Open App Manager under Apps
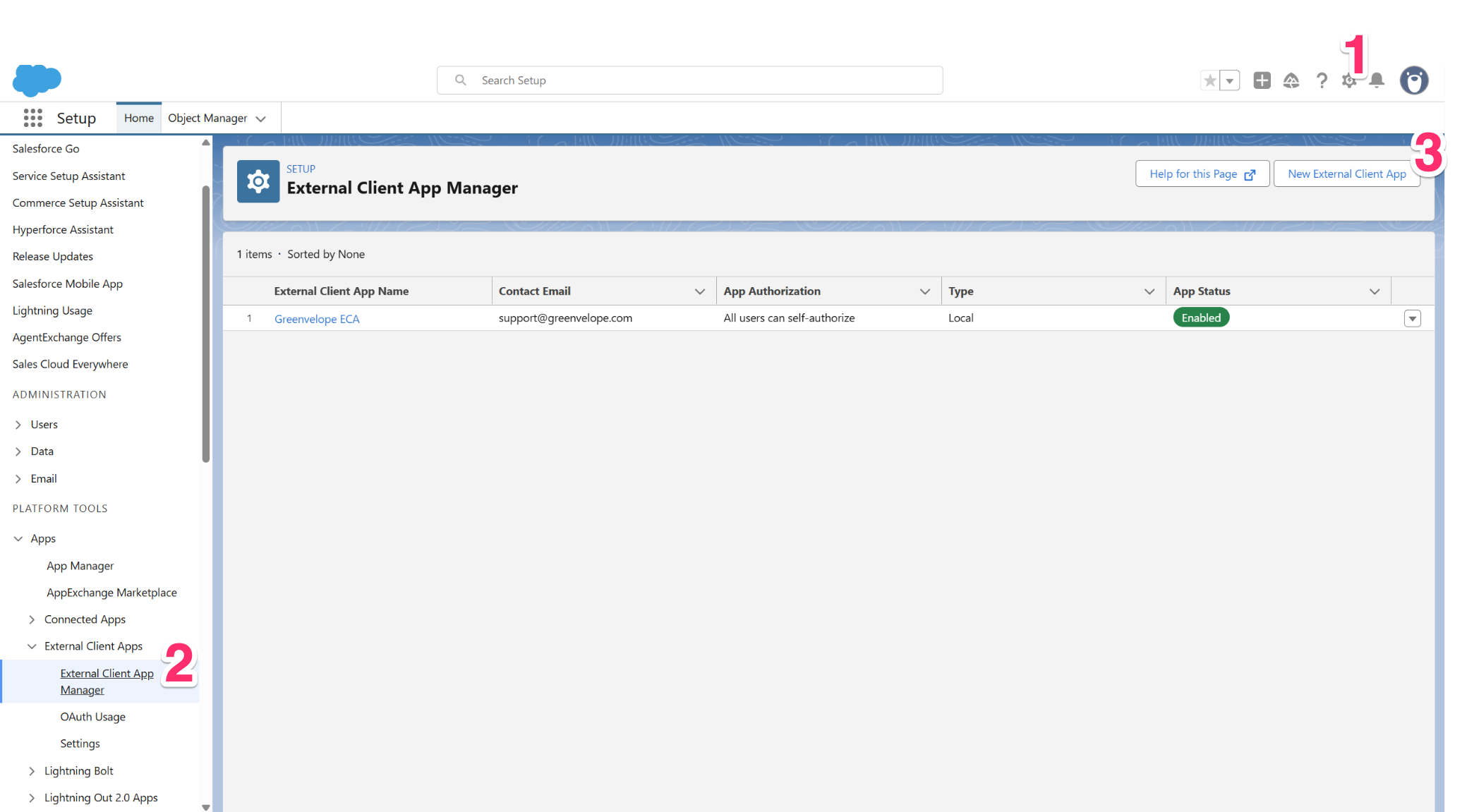The height and width of the screenshot is (812, 1467). coord(80,566)
